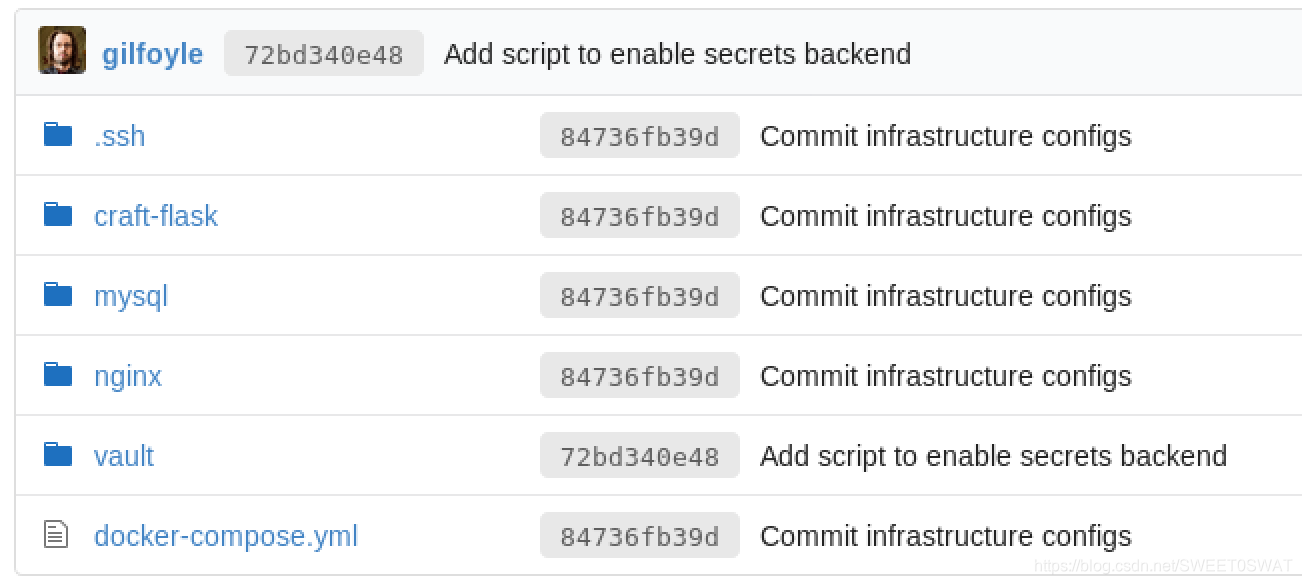Click the folder icon next to mysql
1302x584 pixels.
click(x=58, y=294)
